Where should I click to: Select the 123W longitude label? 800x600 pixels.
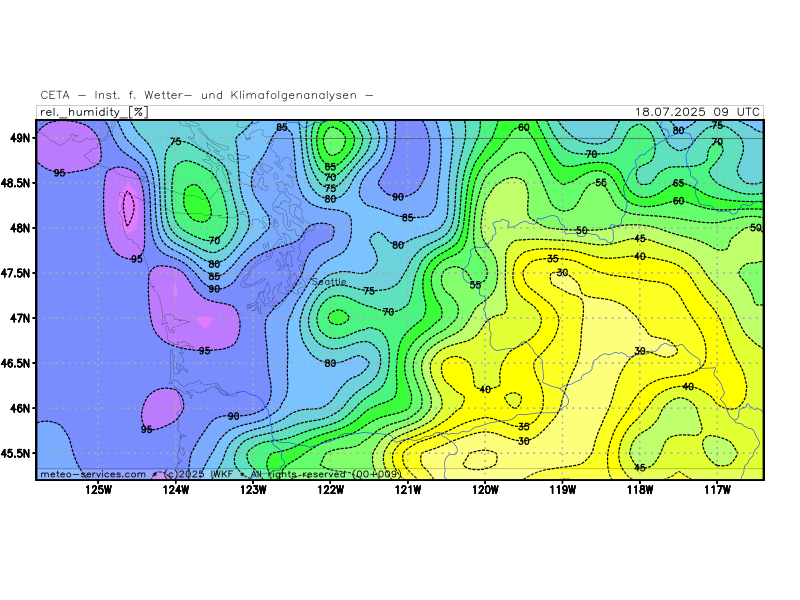pos(254,490)
